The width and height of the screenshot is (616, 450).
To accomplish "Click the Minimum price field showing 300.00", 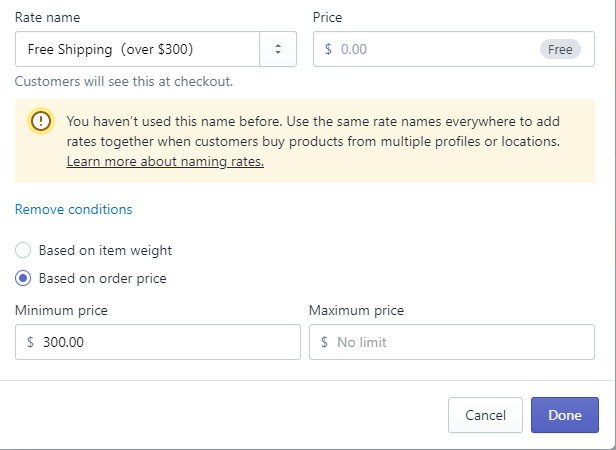I will 160,342.
